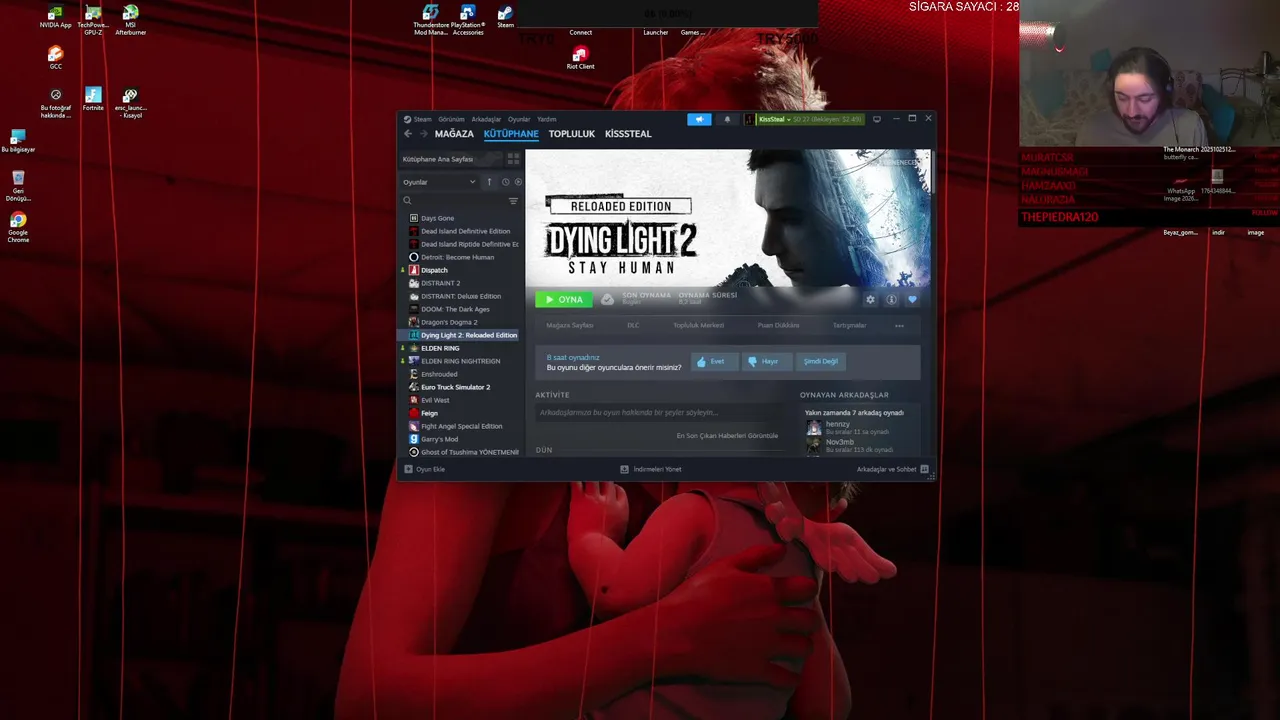1280x720 pixels.
Task: Open Oyunlar library dropdown
Action: [439, 182]
